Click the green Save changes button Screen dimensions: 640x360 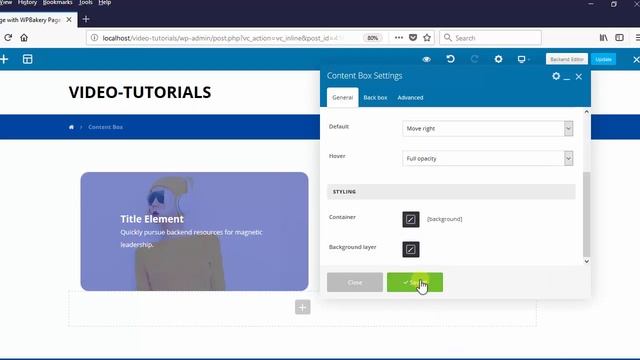tap(415, 282)
